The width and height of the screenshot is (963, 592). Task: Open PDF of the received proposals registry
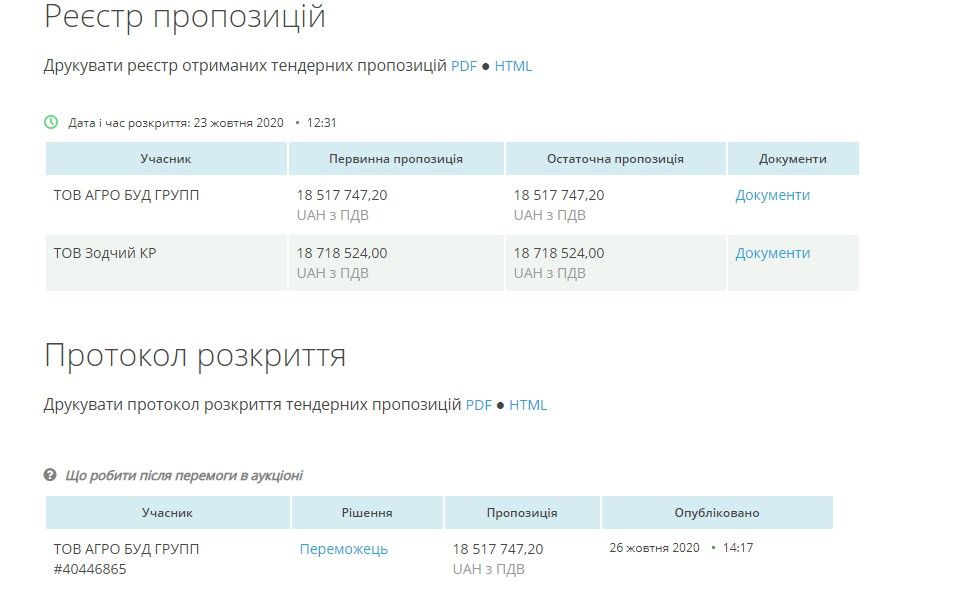[463, 66]
